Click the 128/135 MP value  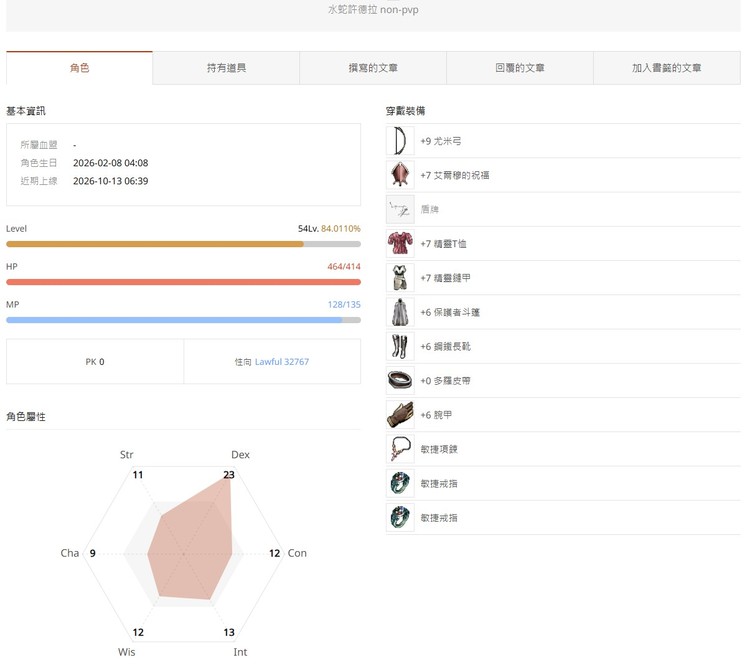tap(344, 305)
